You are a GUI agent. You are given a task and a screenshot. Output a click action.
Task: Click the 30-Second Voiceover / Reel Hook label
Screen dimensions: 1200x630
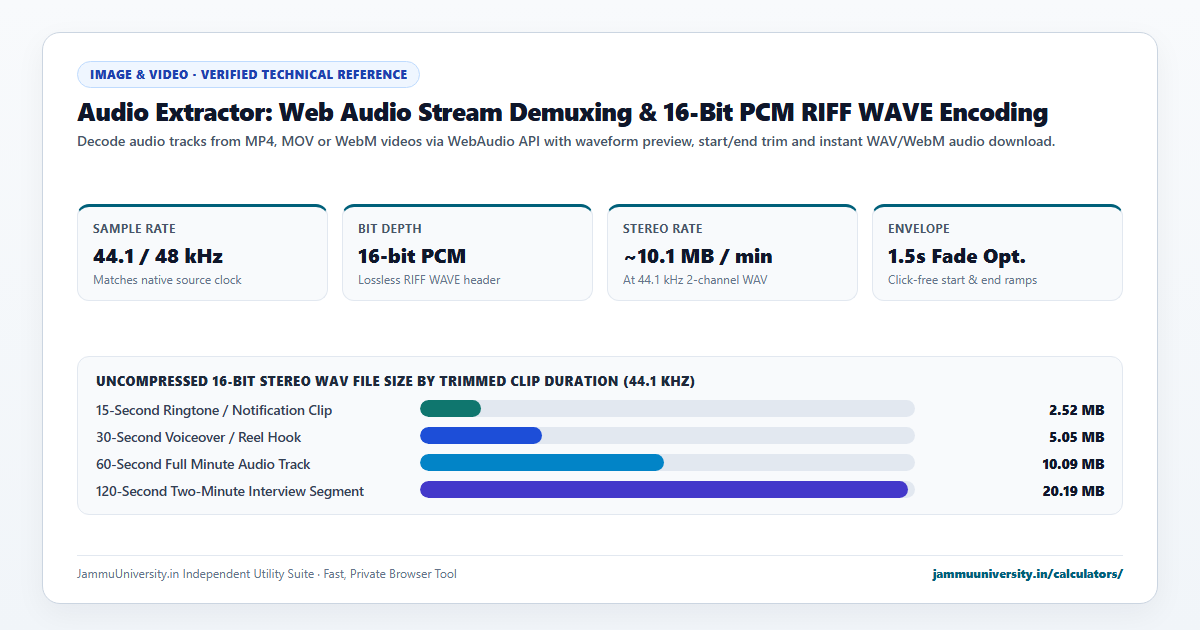pyautogui.click(x=199, y=437)
